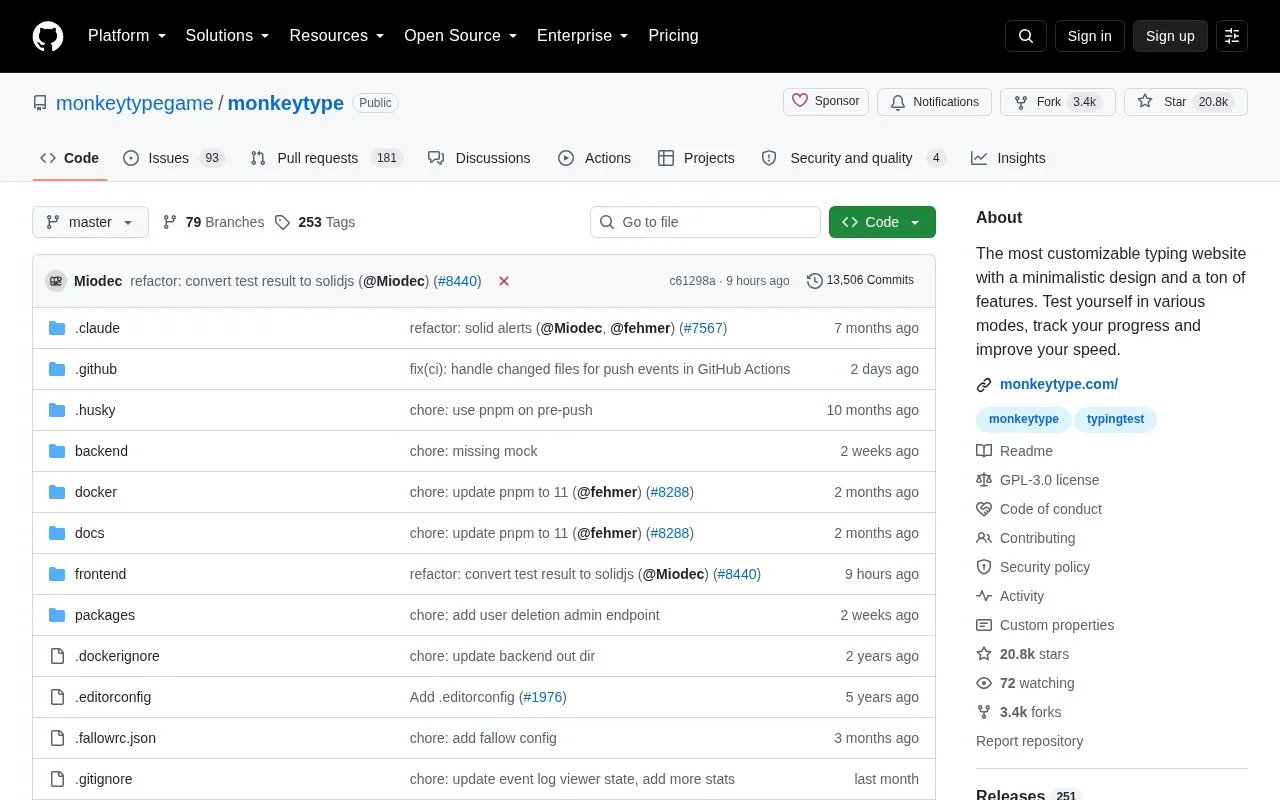
Task: Go to the Discussions tab
Action: point(479,158)
